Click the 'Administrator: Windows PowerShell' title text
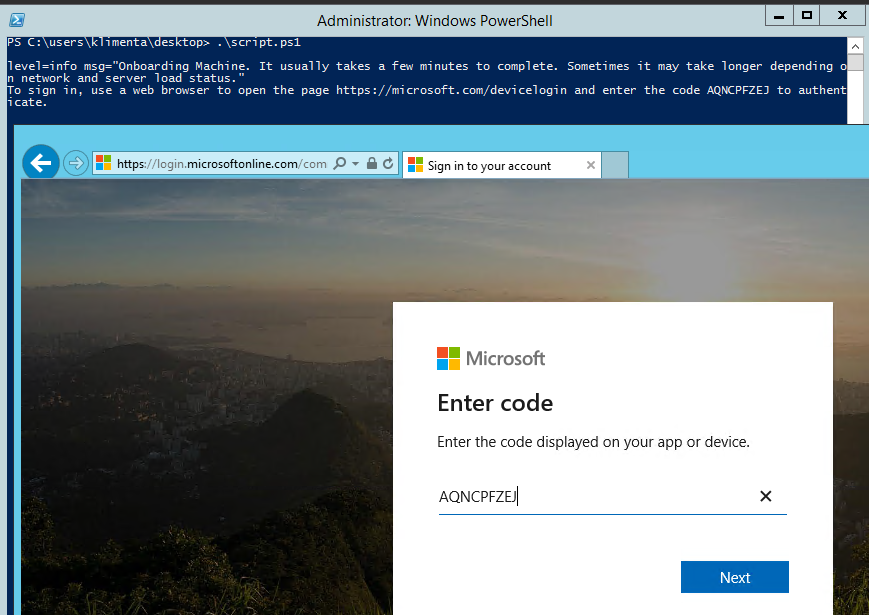The height and width of the screenshot is (615, 869). [x=434, y=21]
